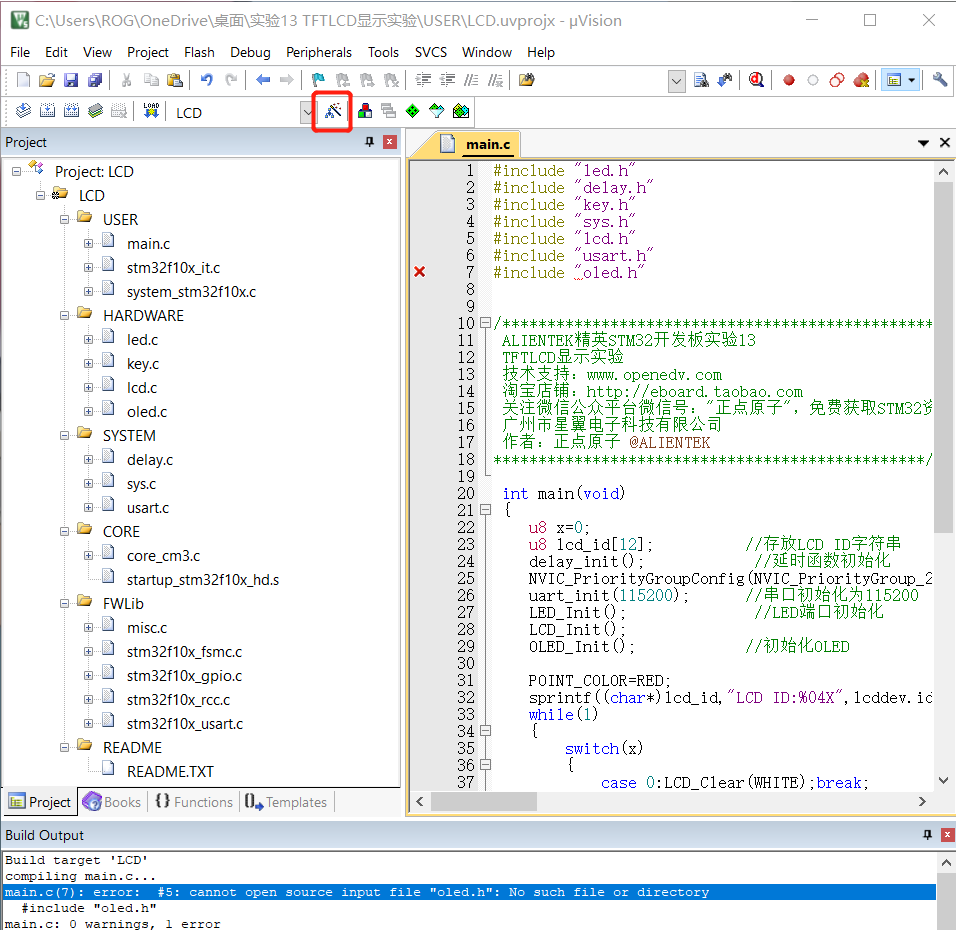Viewport: 956px width, 930px height.
Task: Select lcd.c in project tree
Action: point(141,388)
